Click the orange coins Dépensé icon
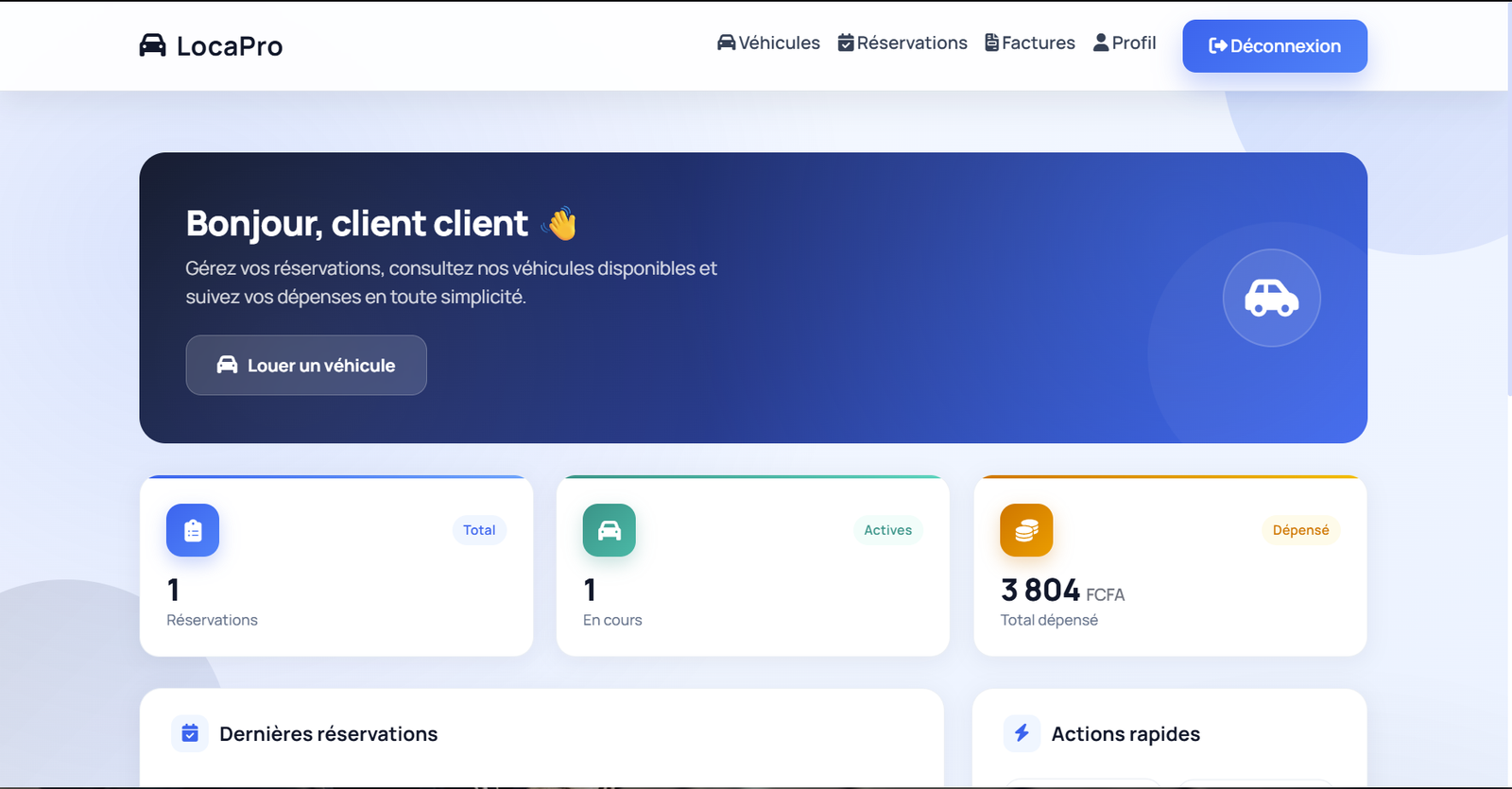The image size is (1512, 789). pos(1026,530)
